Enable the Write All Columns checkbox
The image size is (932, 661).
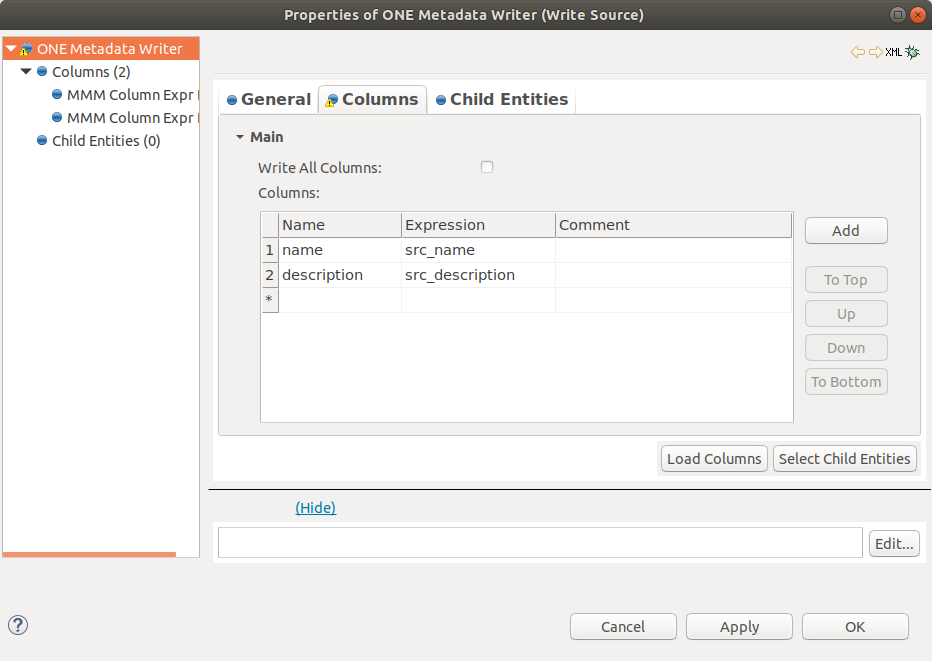487,167
